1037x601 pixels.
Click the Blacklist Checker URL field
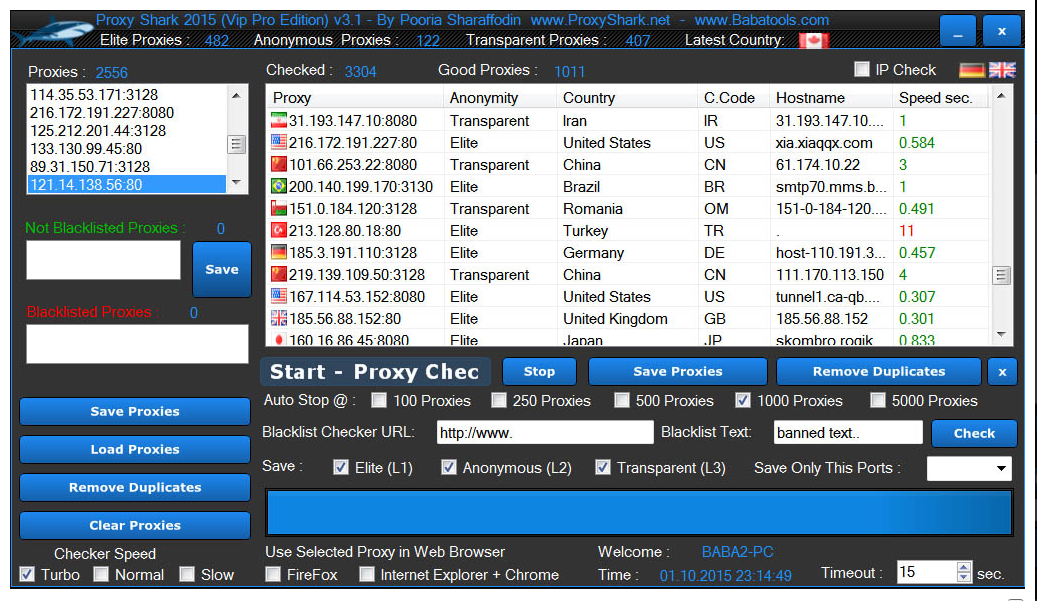coord(544,432)
